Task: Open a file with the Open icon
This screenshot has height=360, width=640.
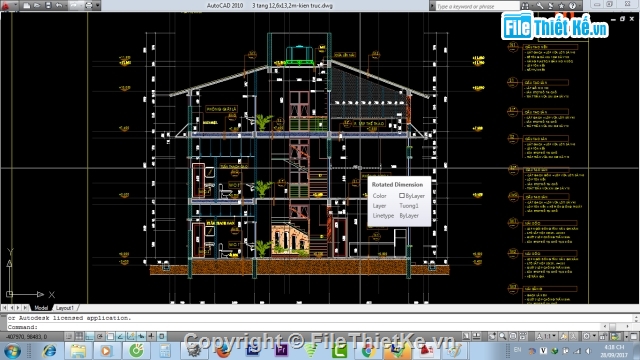Action: point(37,5)
